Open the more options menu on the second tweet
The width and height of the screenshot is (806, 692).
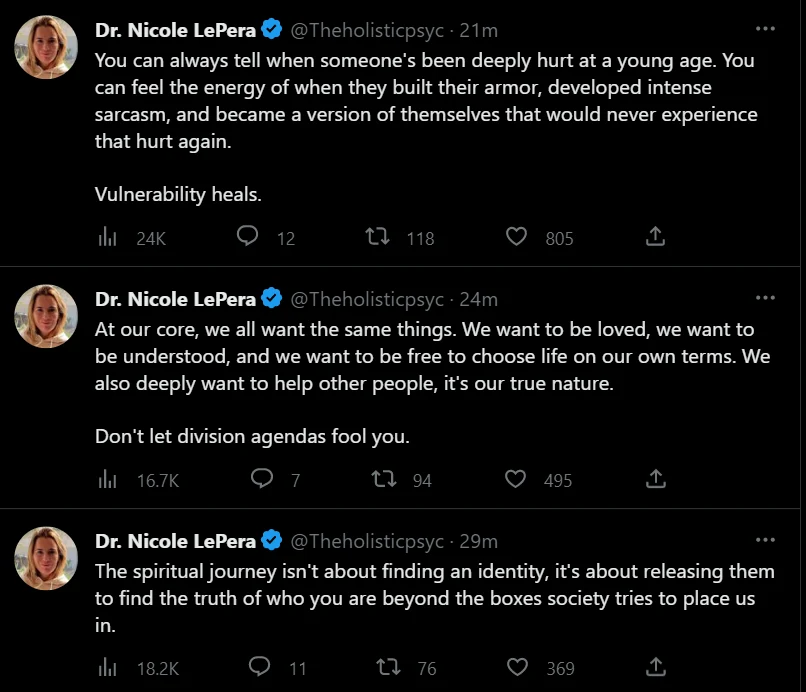[x=765, y=297]
